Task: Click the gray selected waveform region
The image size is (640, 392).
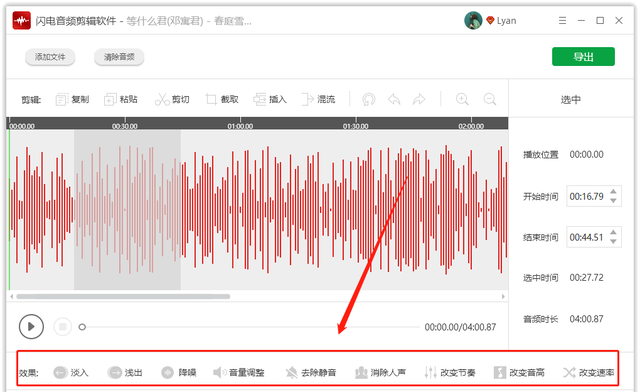Action: click(127, 210)
